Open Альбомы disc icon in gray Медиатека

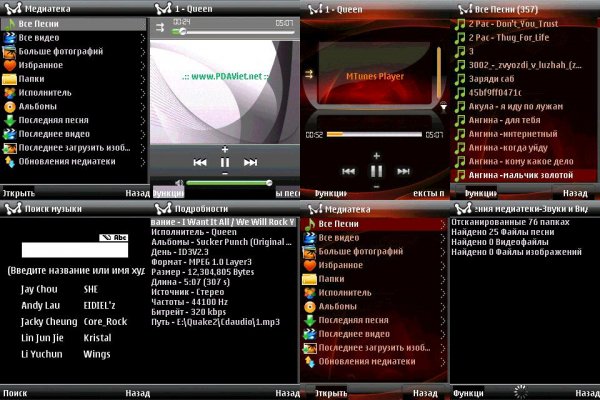10,106
